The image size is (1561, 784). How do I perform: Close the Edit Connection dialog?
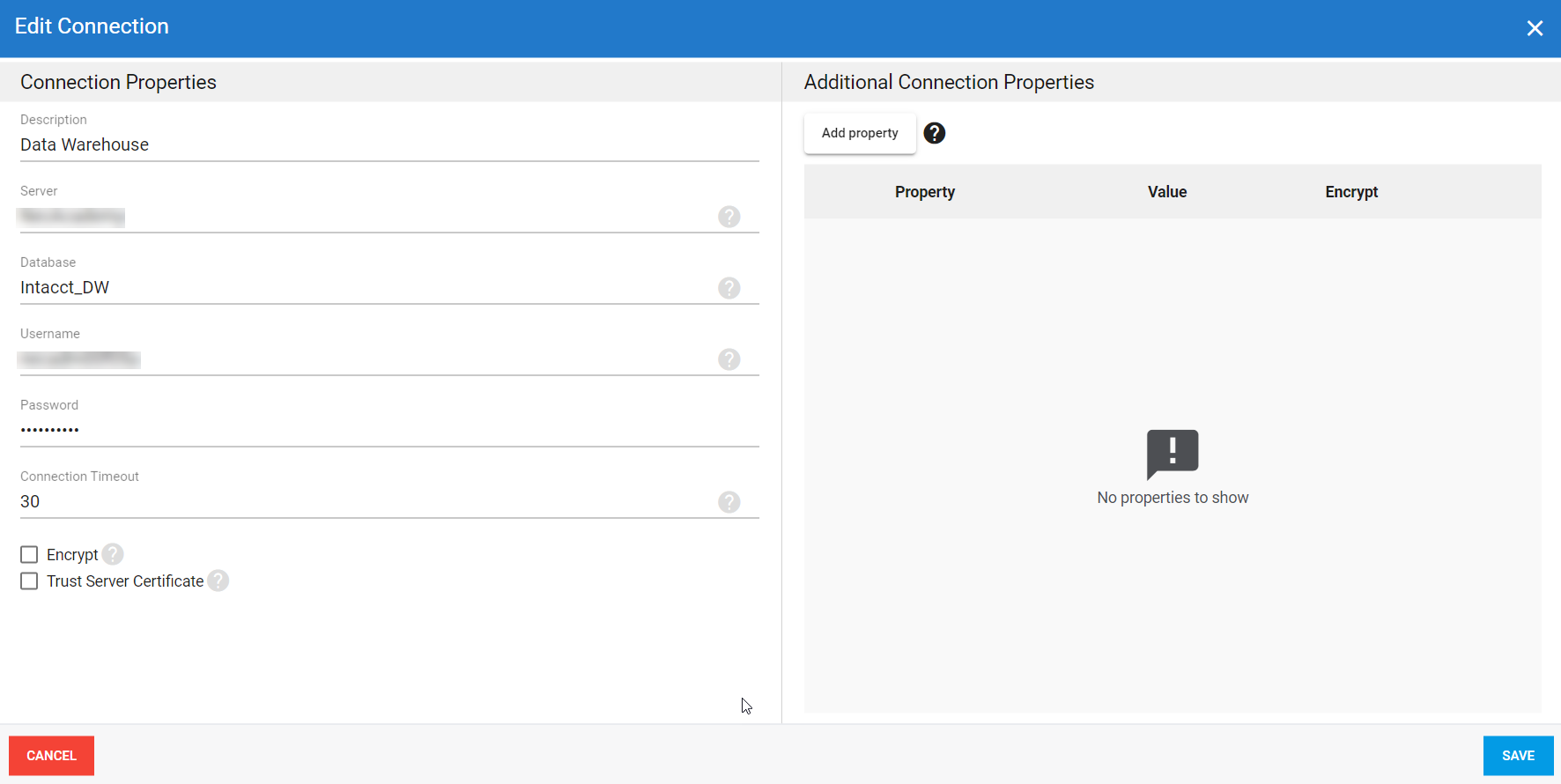click(x=1535, y=28)
